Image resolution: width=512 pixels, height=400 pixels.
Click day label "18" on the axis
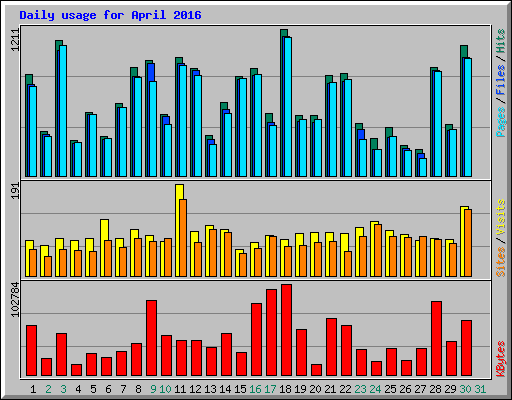tap(285, 389)
